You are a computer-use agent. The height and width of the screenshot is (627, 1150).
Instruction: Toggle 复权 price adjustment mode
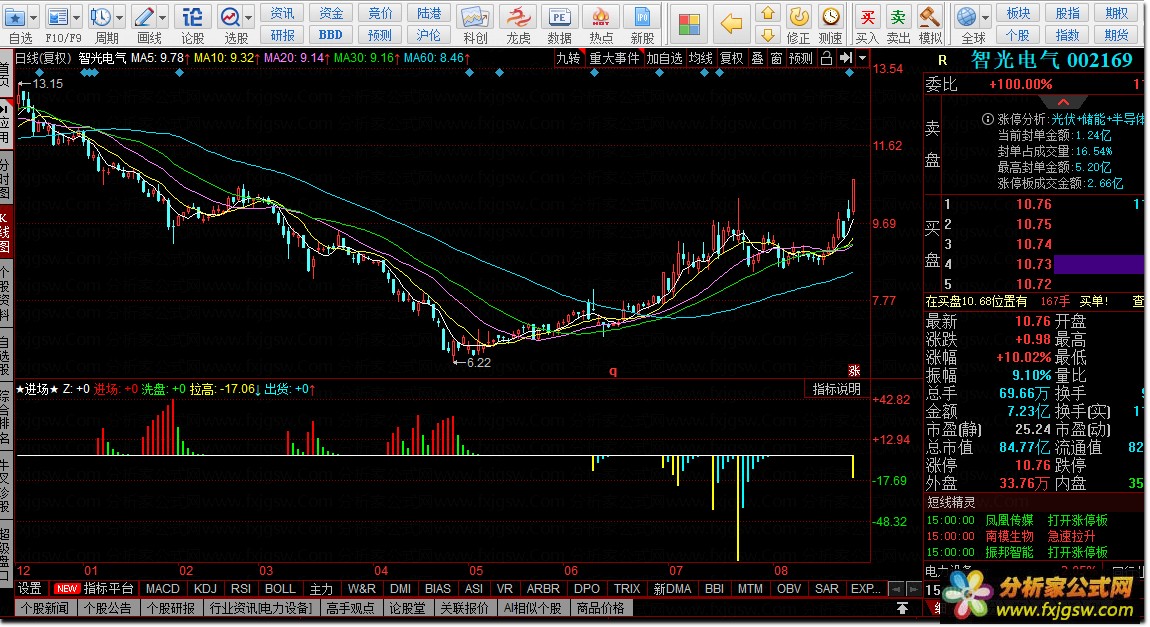tap(731, 58)
